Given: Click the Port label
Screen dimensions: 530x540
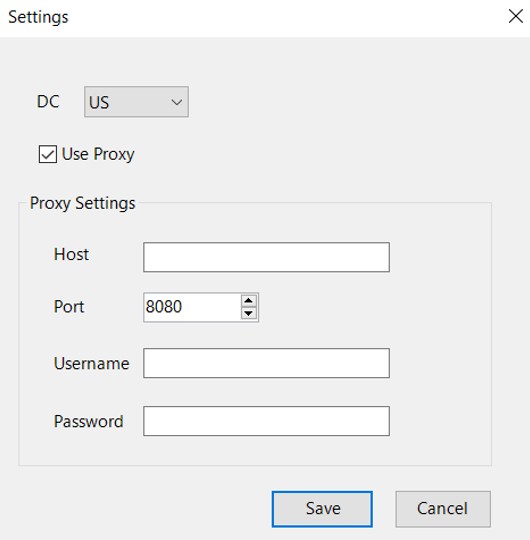Looking at the screenshot, I should 69,307.
